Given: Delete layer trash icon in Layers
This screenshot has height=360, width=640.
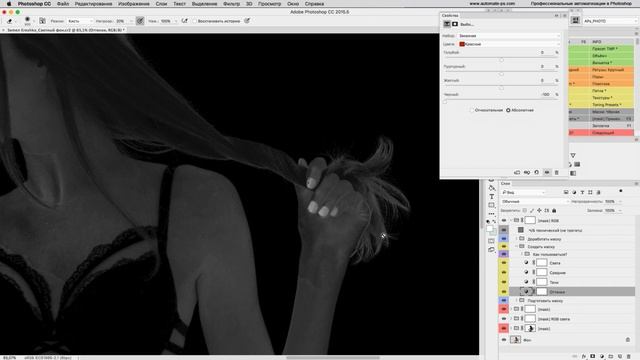Looking at the screenshot, I should click(x=629, y=356).
